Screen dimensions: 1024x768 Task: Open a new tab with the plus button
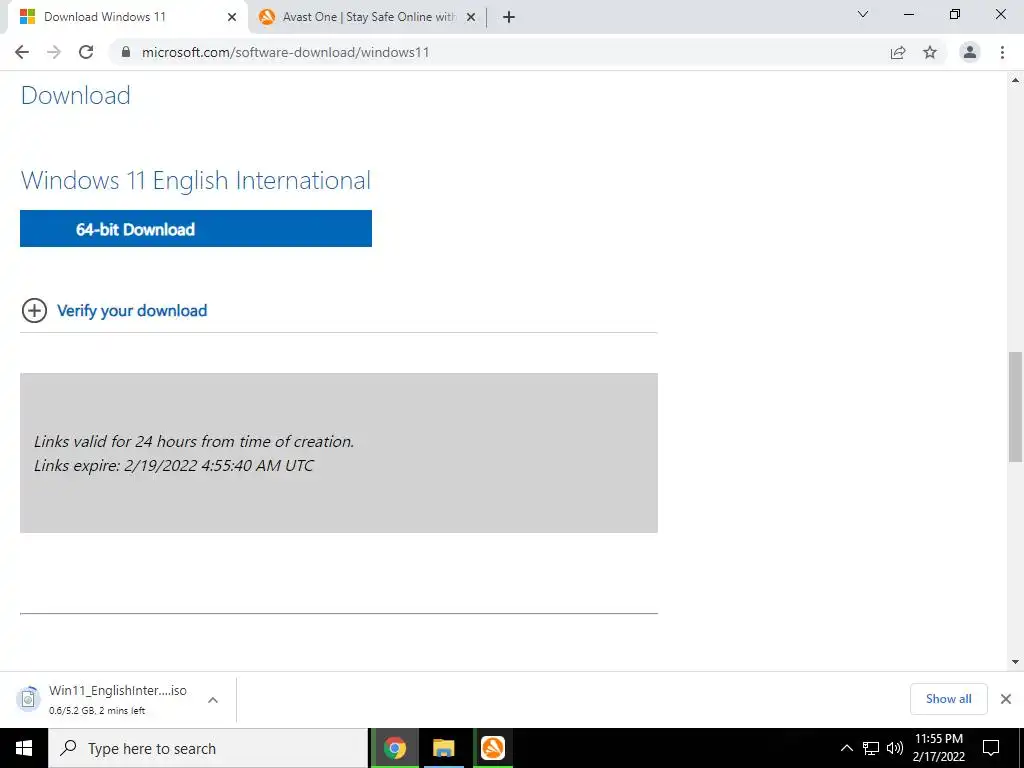point(509,17)
